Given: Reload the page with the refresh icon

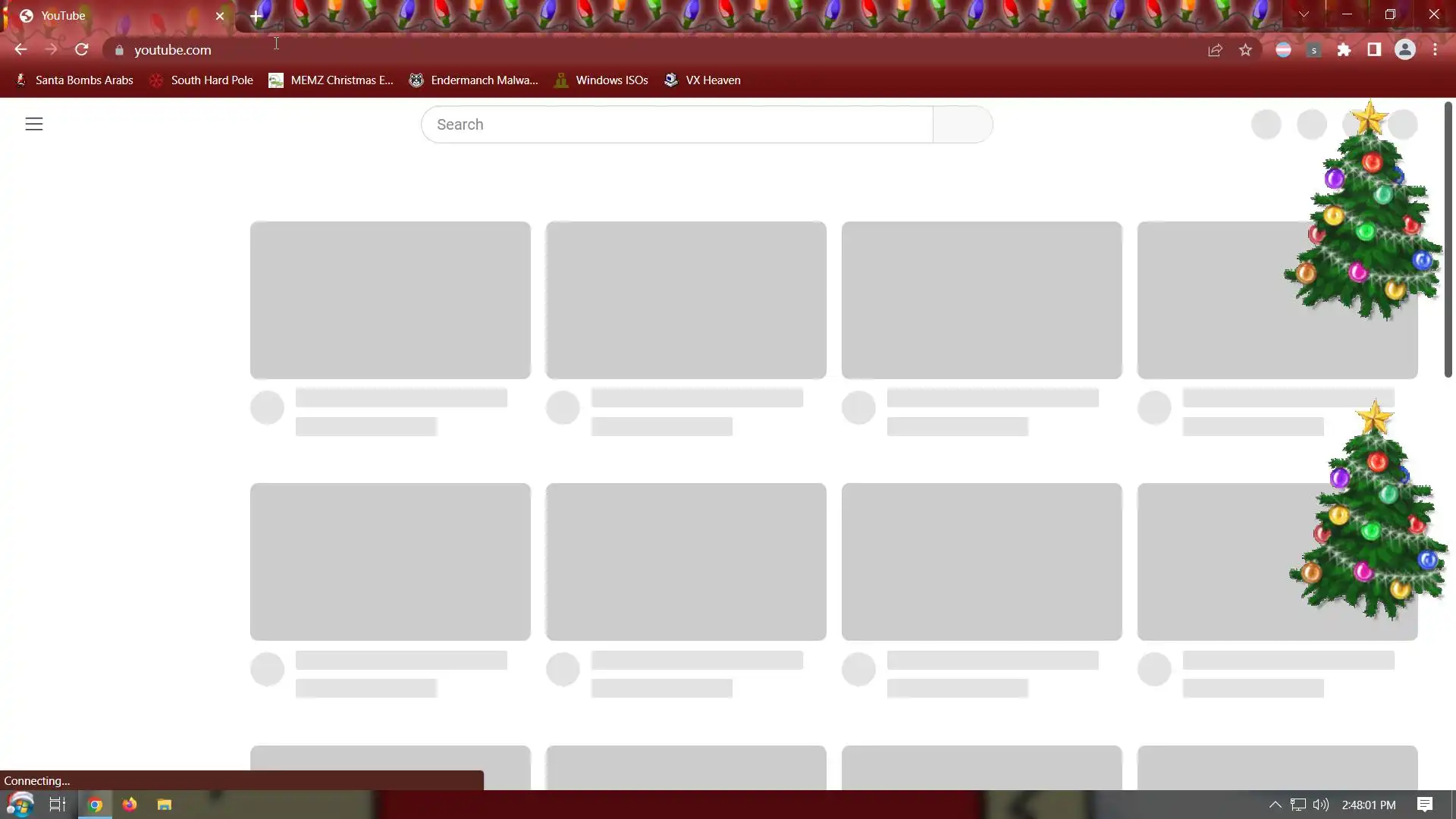Looking at the screenshot, I should coord(82,50).
